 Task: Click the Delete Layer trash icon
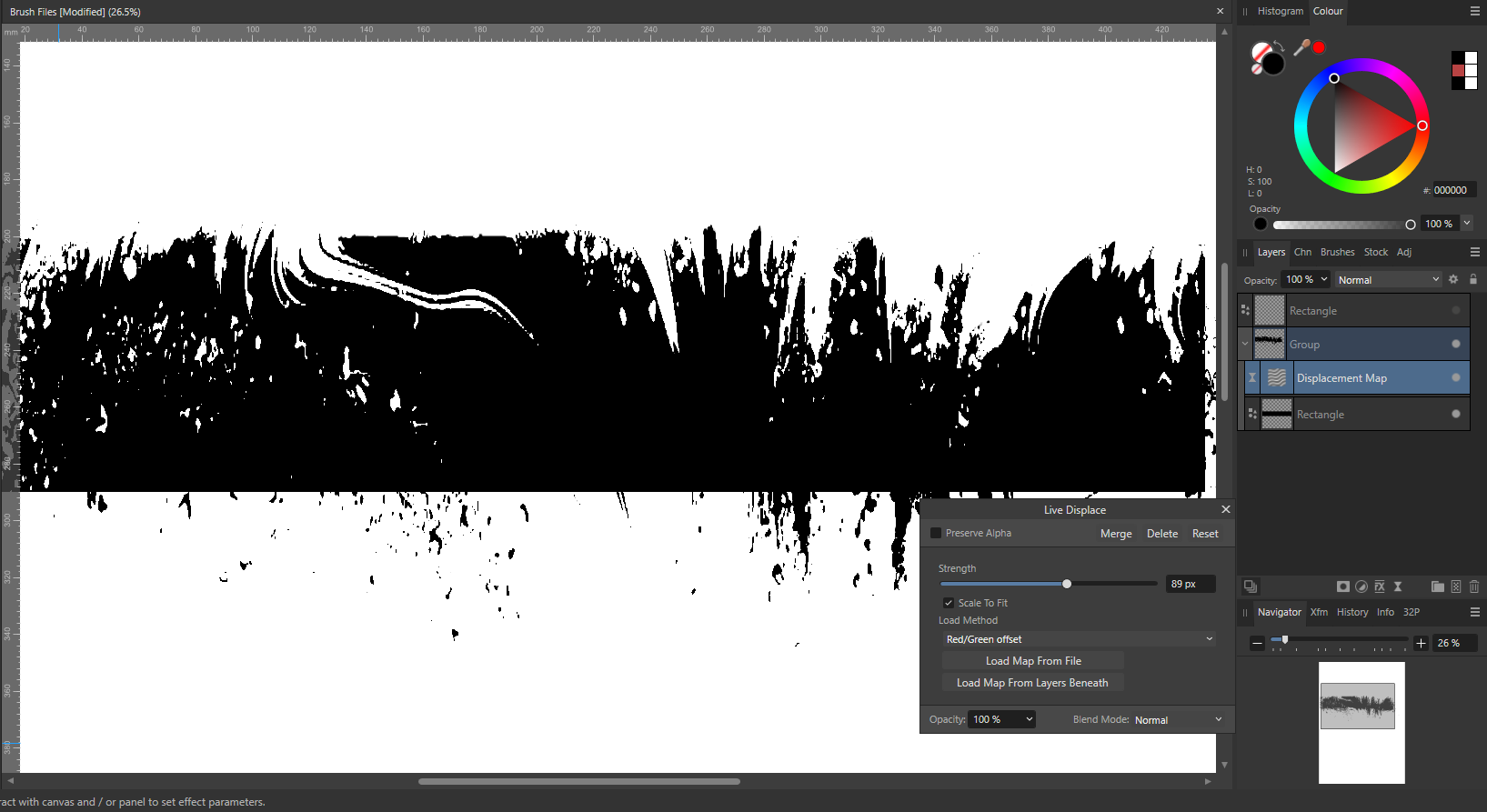pos(1474,586)
